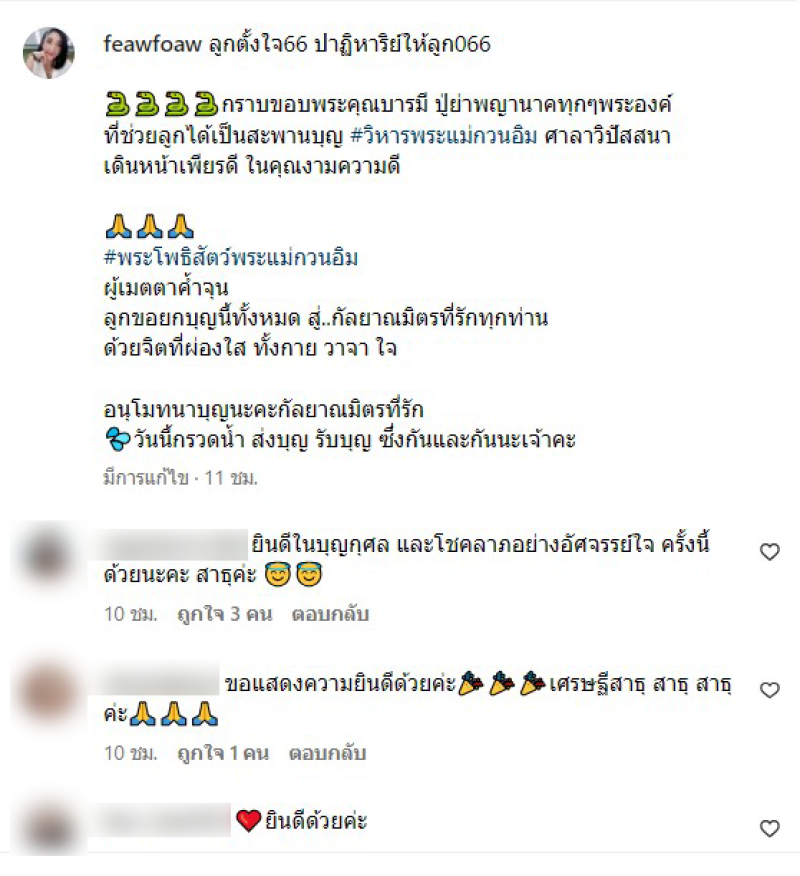View who liked: ถูกใจ 1 คน

click(x=223, y=753)
